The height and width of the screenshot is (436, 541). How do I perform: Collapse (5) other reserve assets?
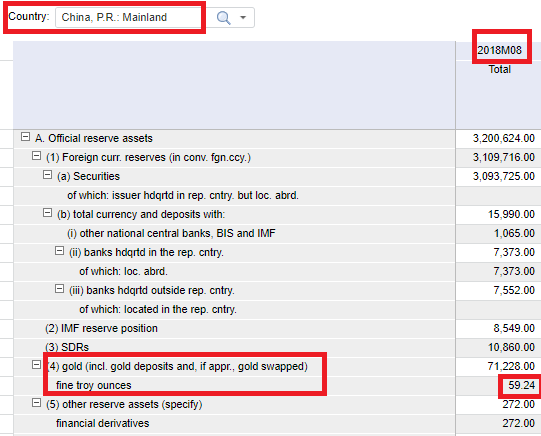pyautogui.click(x=36, y=403)
